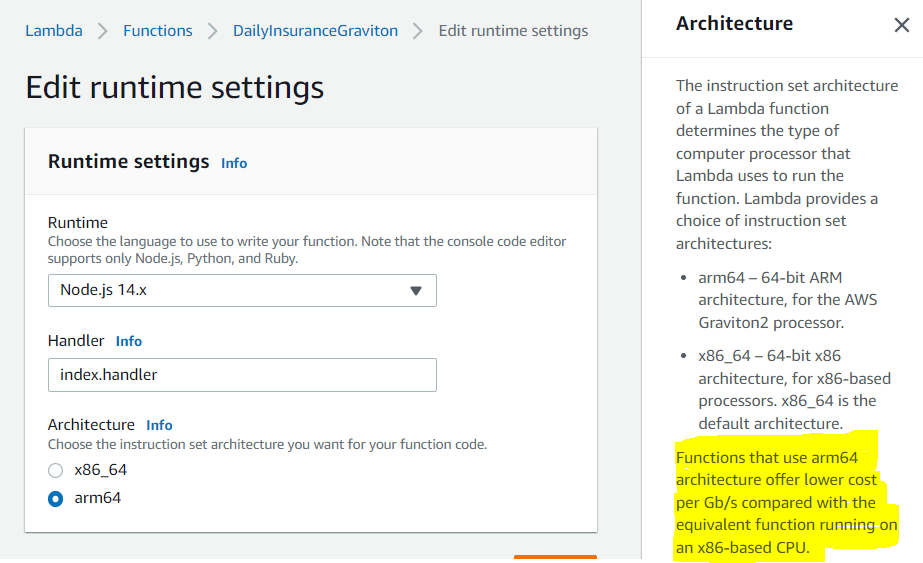Click the chevron after Lambda in breadcrumb
This screenshot has height=563, width=923.
[103, 31]
